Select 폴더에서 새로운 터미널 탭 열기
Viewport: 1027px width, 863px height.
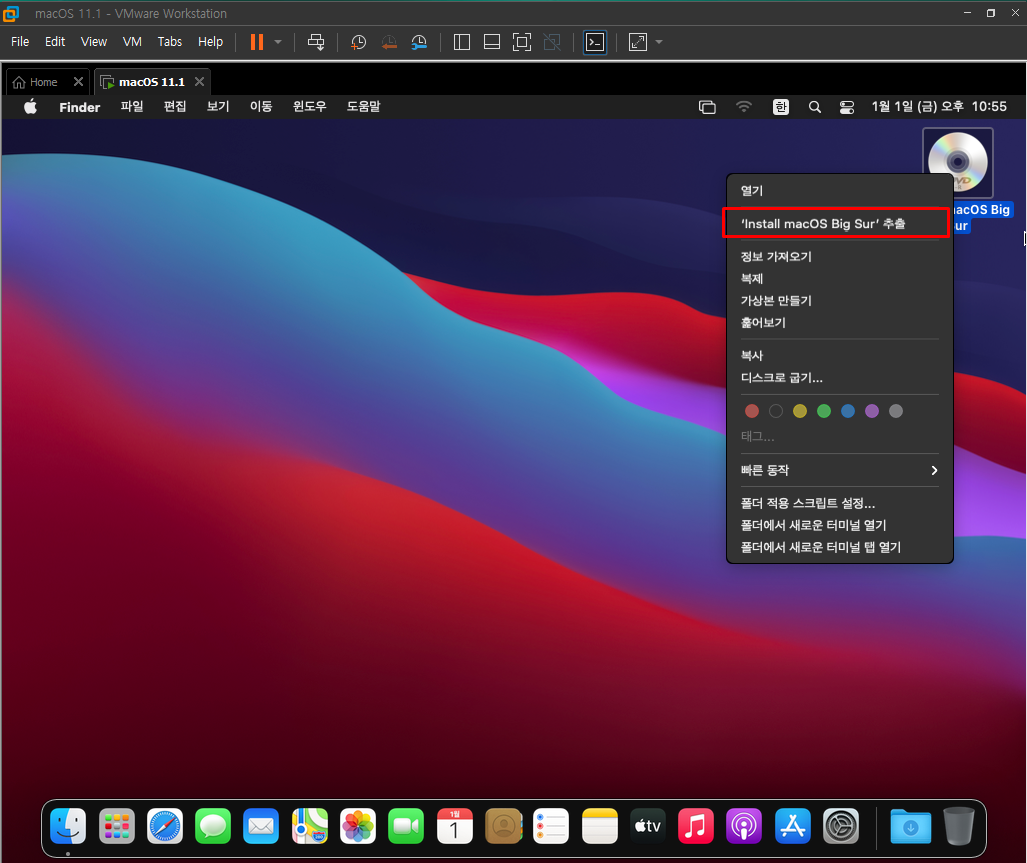coord(840,547)
